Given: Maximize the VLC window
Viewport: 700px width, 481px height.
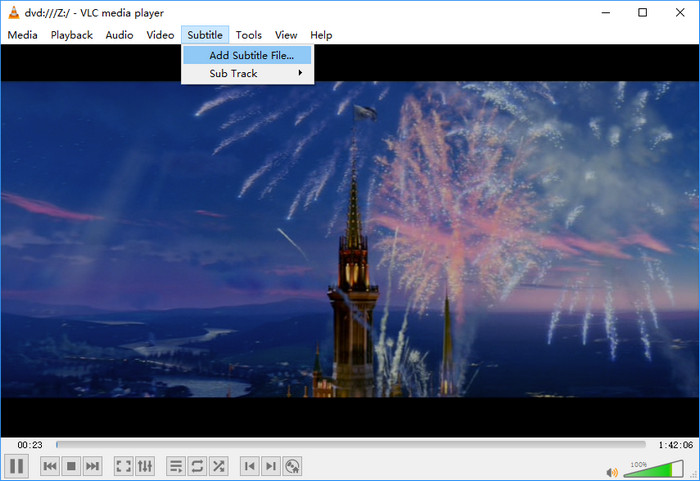Looking at the screenshot, I should coord(642,13).
